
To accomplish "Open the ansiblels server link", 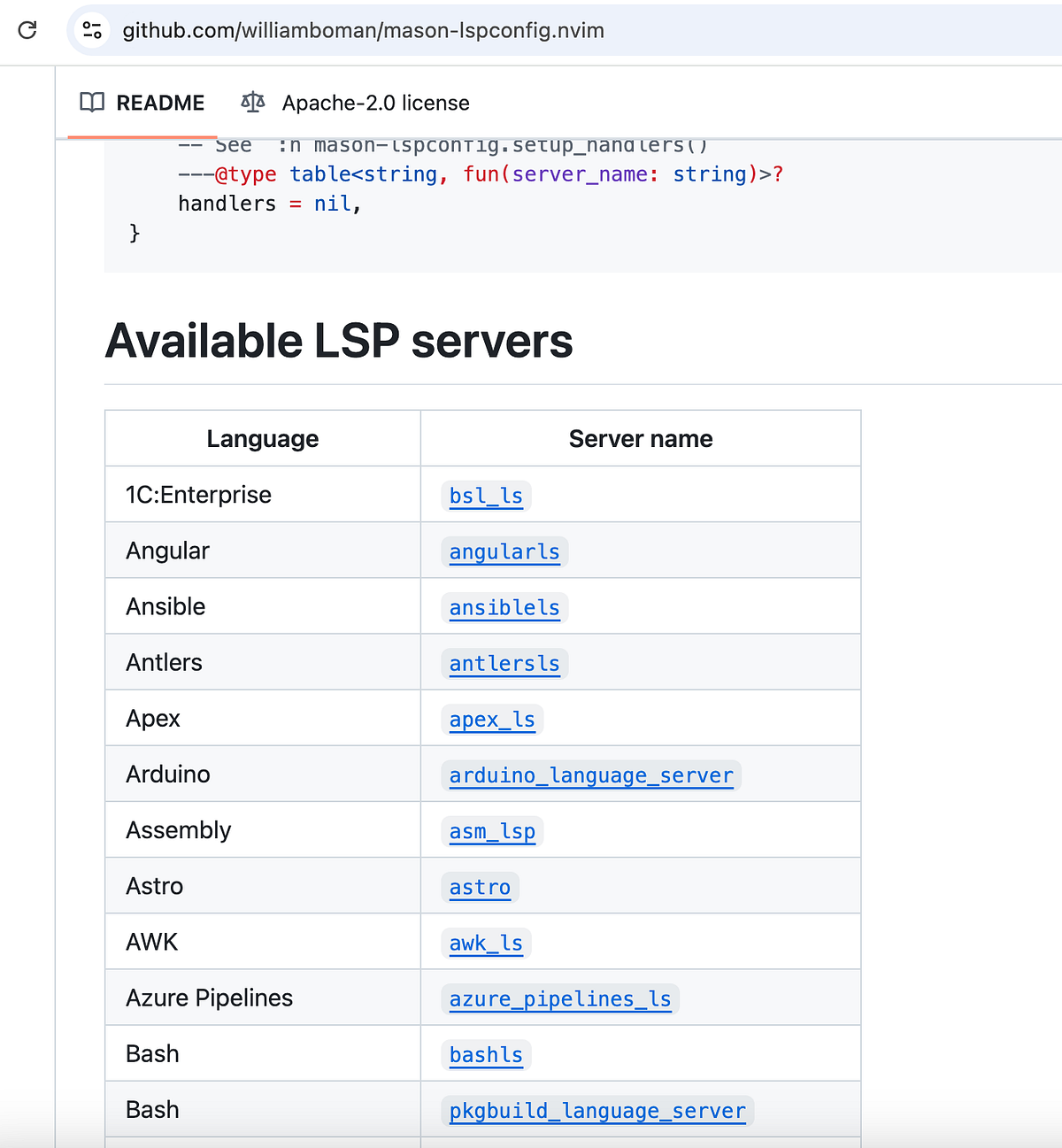I will coord(504,608).
